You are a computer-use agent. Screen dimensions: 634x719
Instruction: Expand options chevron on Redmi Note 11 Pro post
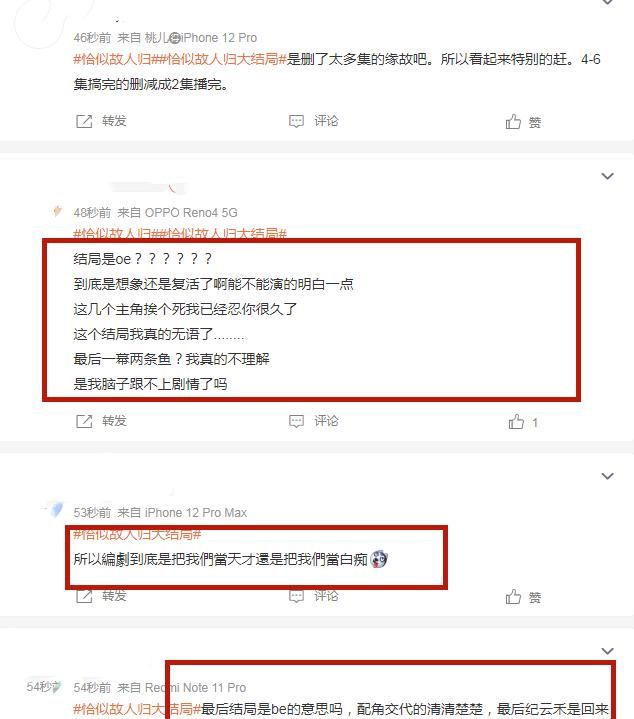pyautogui.click(x=607, y=651)
